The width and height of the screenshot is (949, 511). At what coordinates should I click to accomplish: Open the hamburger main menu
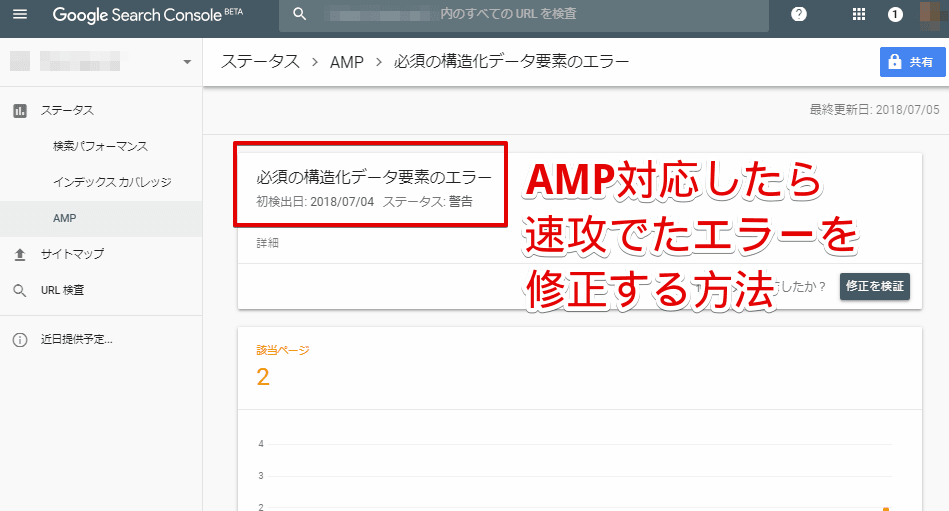[x=20, y=15]
